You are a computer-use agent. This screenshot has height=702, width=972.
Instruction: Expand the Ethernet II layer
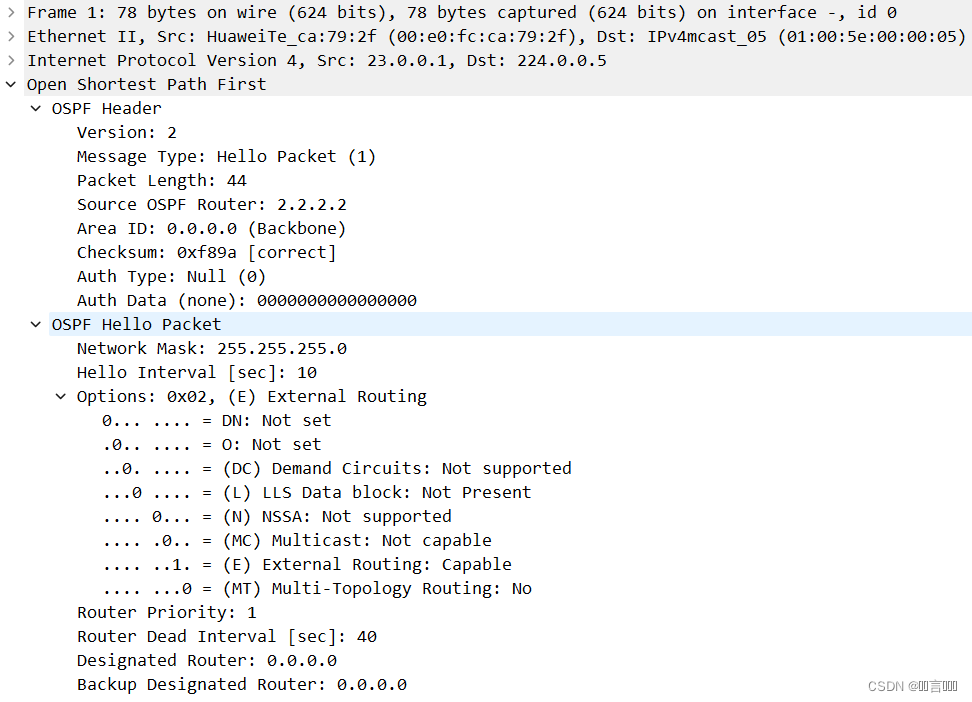tap(10, 36)
